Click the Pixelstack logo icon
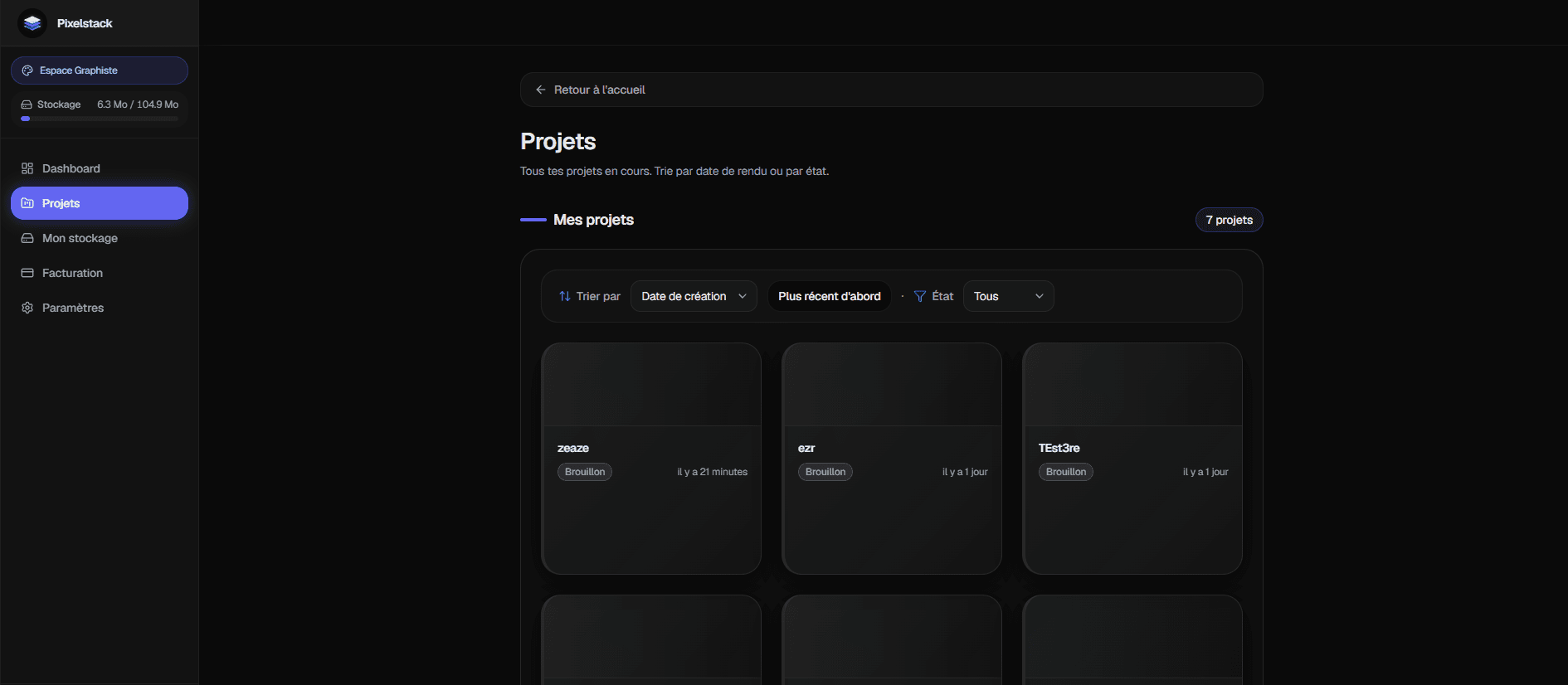Image resolution: width=1568 pixels, height=685 pixels. (x=32, y=23)
